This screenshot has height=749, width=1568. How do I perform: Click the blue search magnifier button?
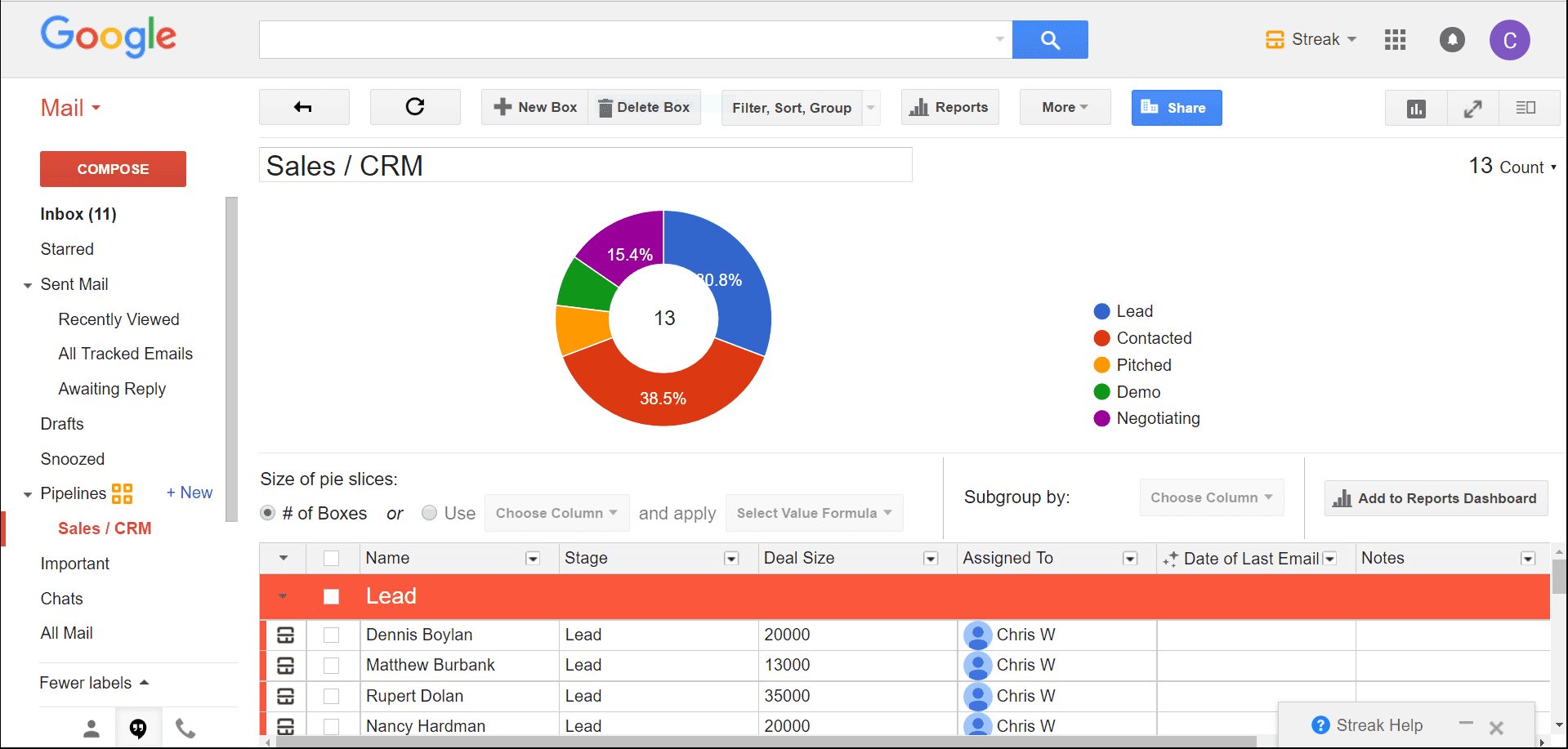tap(1049, 39)
